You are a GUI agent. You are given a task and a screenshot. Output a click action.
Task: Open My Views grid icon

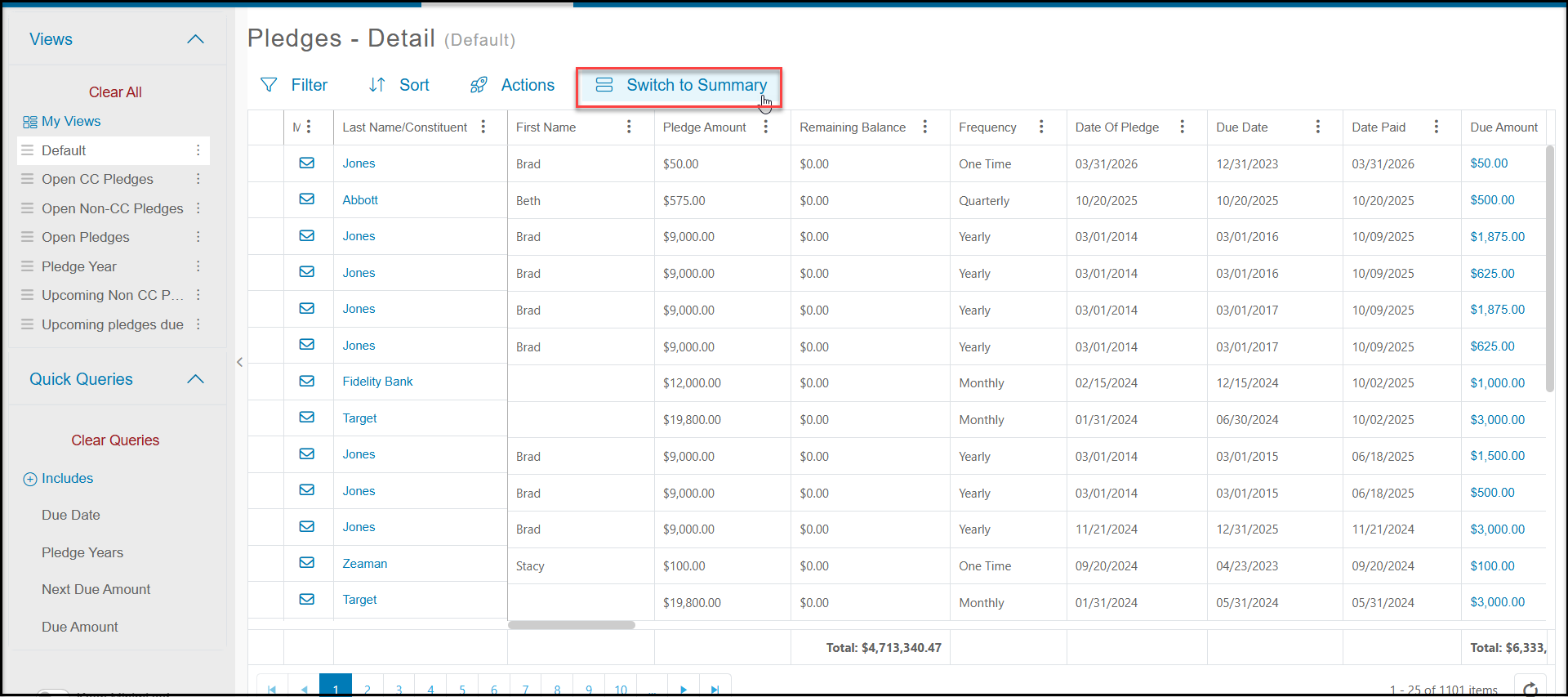tap(30, 122)
